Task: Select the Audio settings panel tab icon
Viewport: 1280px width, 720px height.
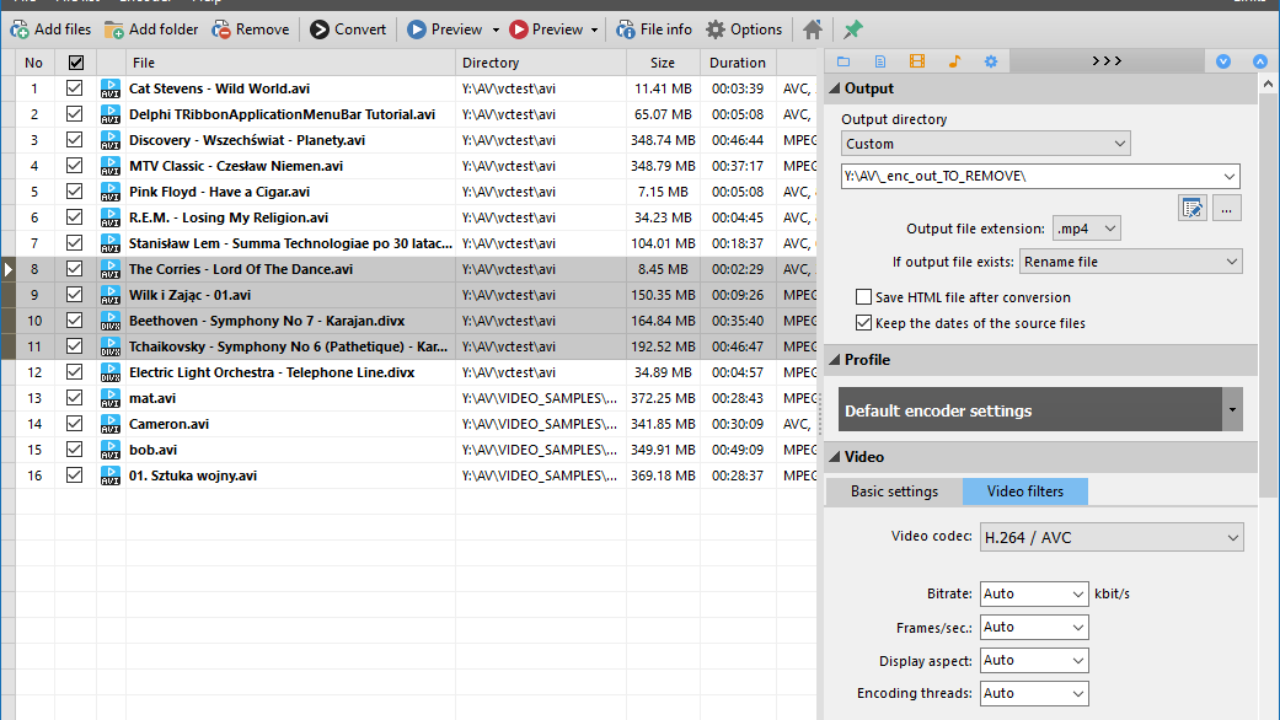Action: 954,61
